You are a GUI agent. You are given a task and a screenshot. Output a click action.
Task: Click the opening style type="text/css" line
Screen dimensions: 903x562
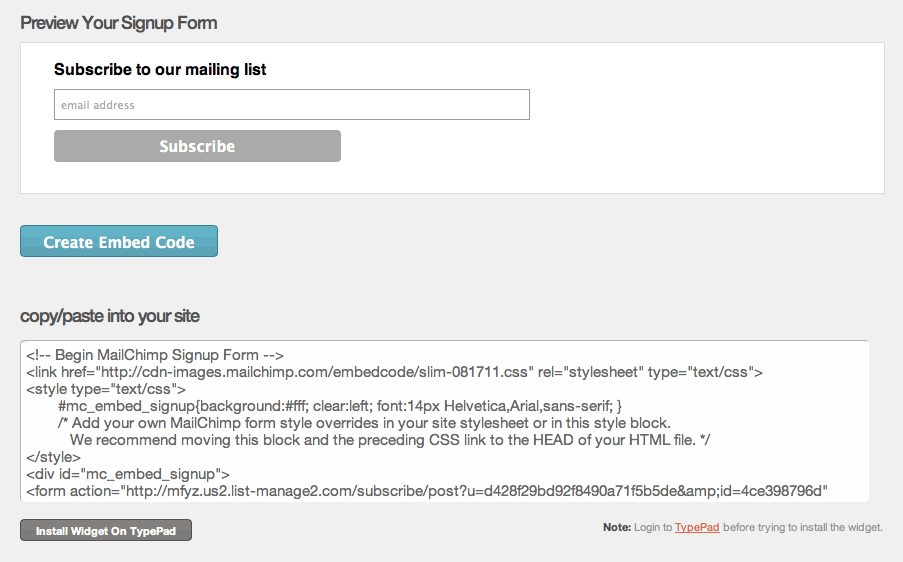[106, 389]
